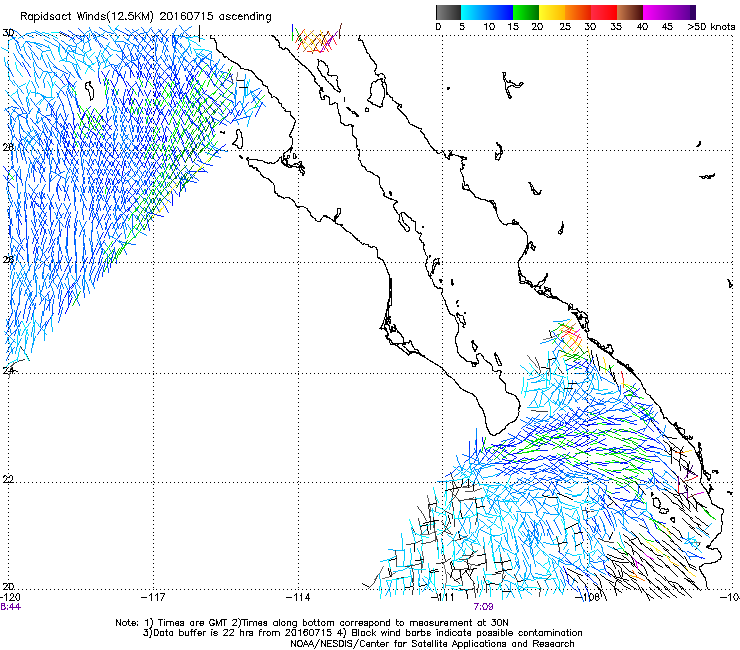This screenshot has width=740, height=650.
Task: Click the gray 0–5 knots legend segment
Action: (448, 12)
